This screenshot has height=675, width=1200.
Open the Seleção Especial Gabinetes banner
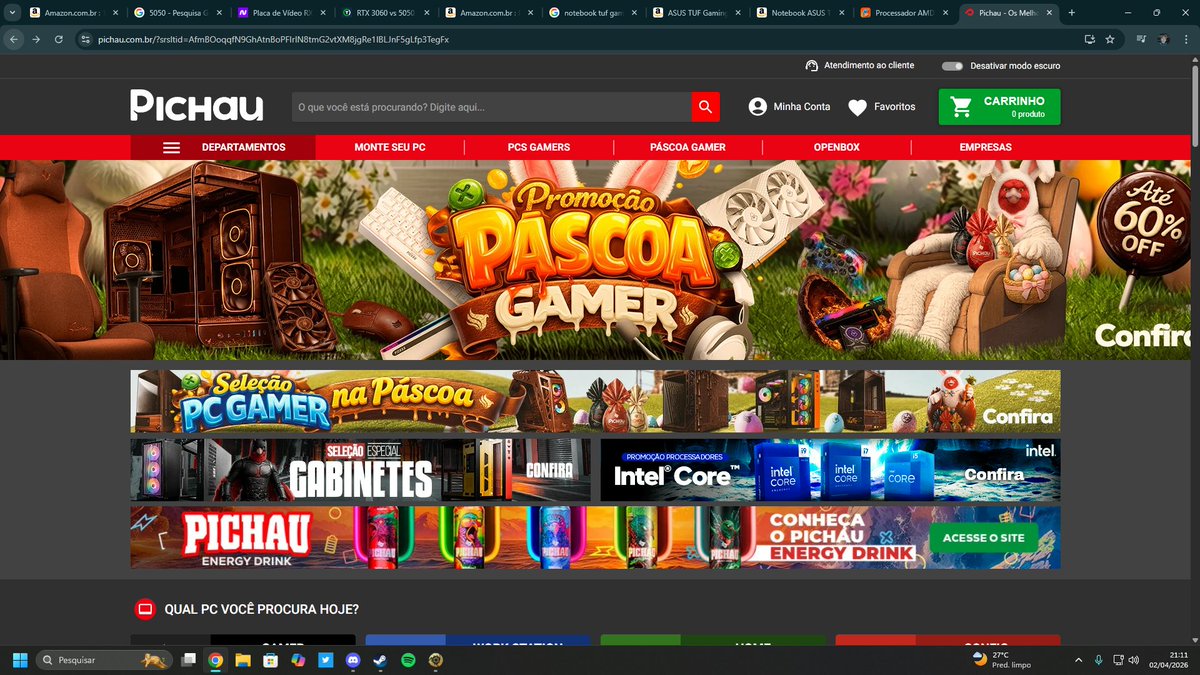coord(360,470)
